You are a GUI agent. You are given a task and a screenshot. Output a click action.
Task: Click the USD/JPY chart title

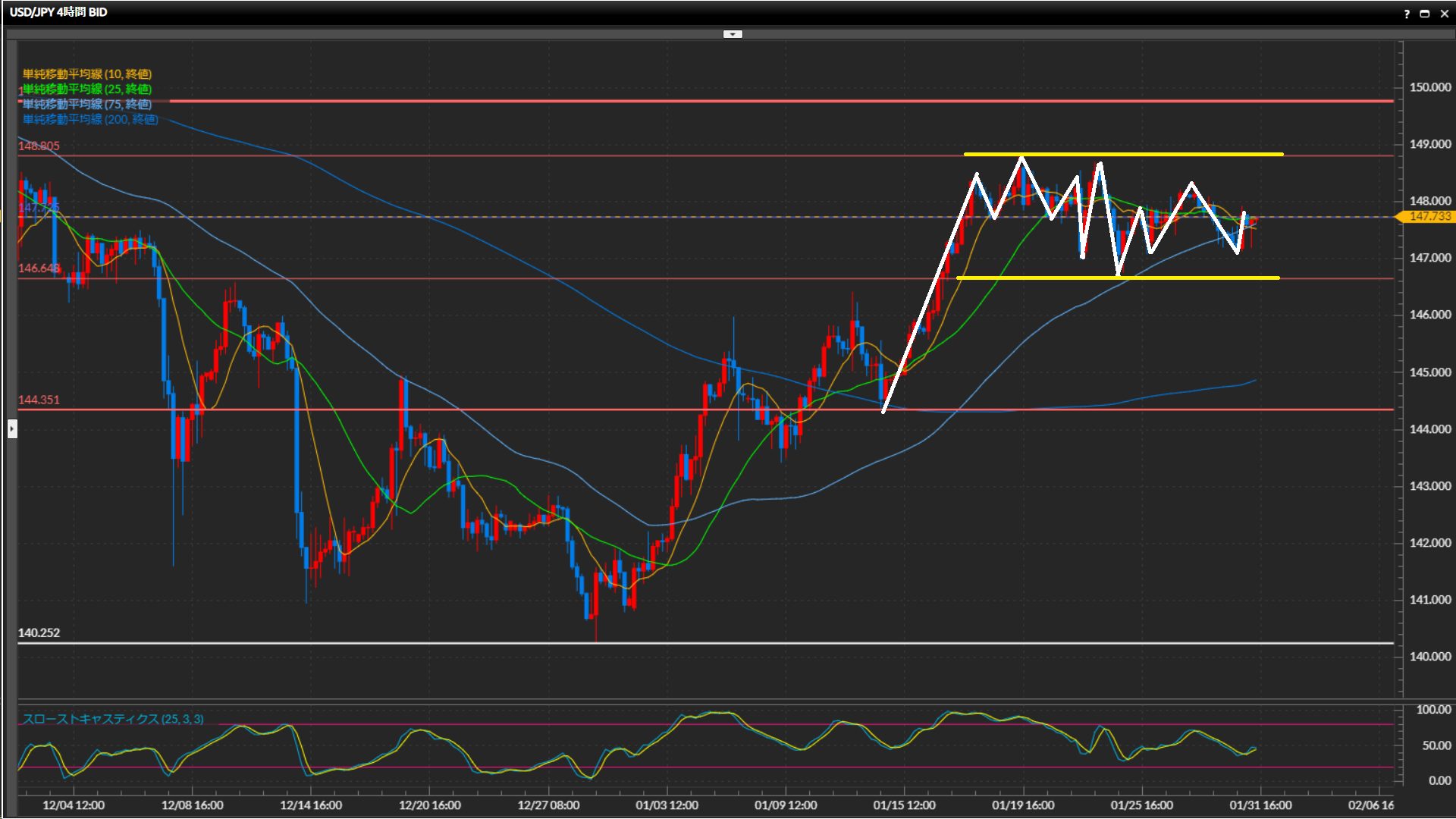pyautogui.click(x=58, y=12)
